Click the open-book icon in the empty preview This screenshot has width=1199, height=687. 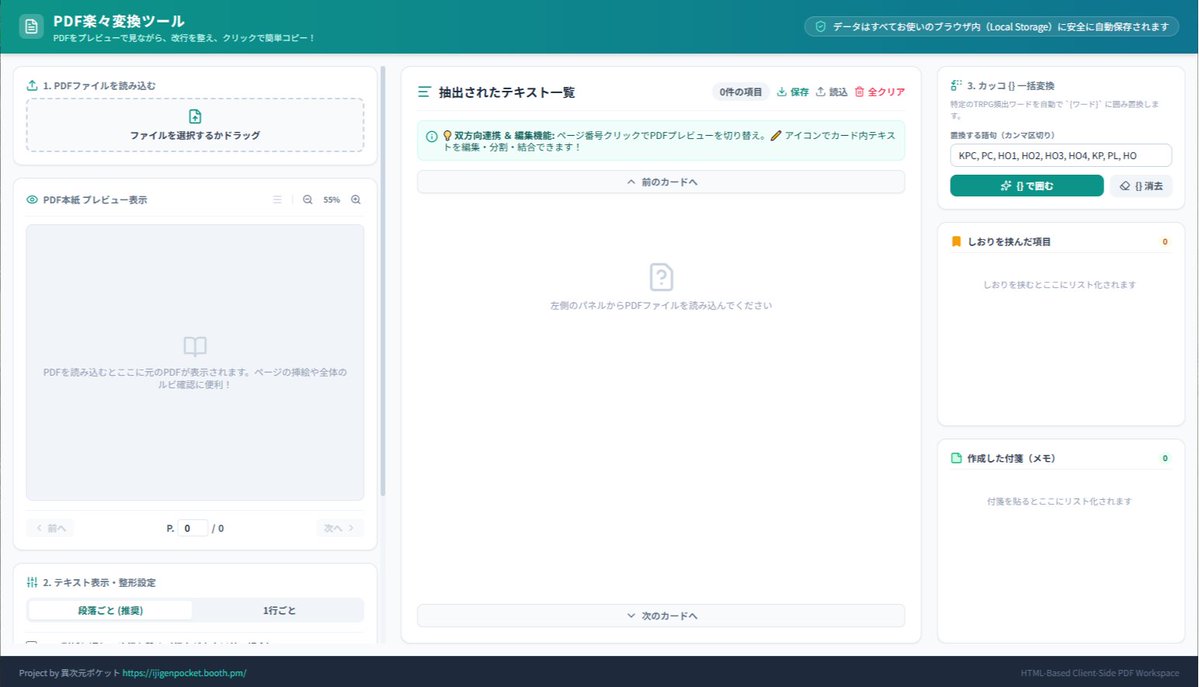[x=195, y=346]
